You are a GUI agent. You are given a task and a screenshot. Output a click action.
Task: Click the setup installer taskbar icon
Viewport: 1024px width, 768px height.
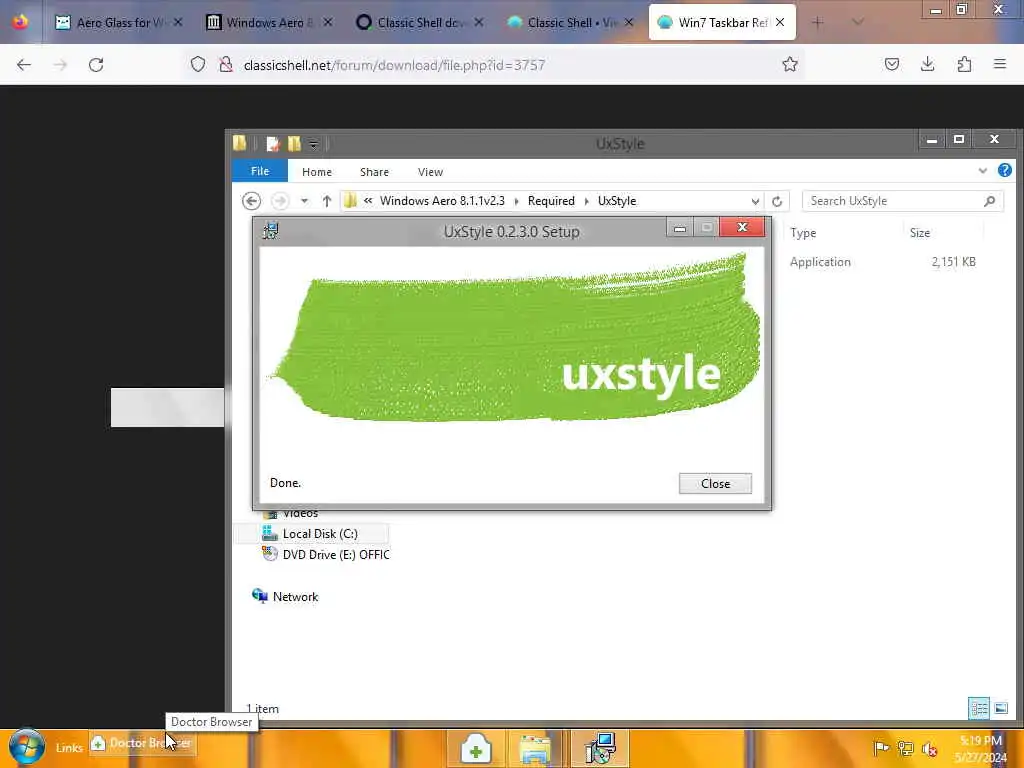tap(600, 748)
